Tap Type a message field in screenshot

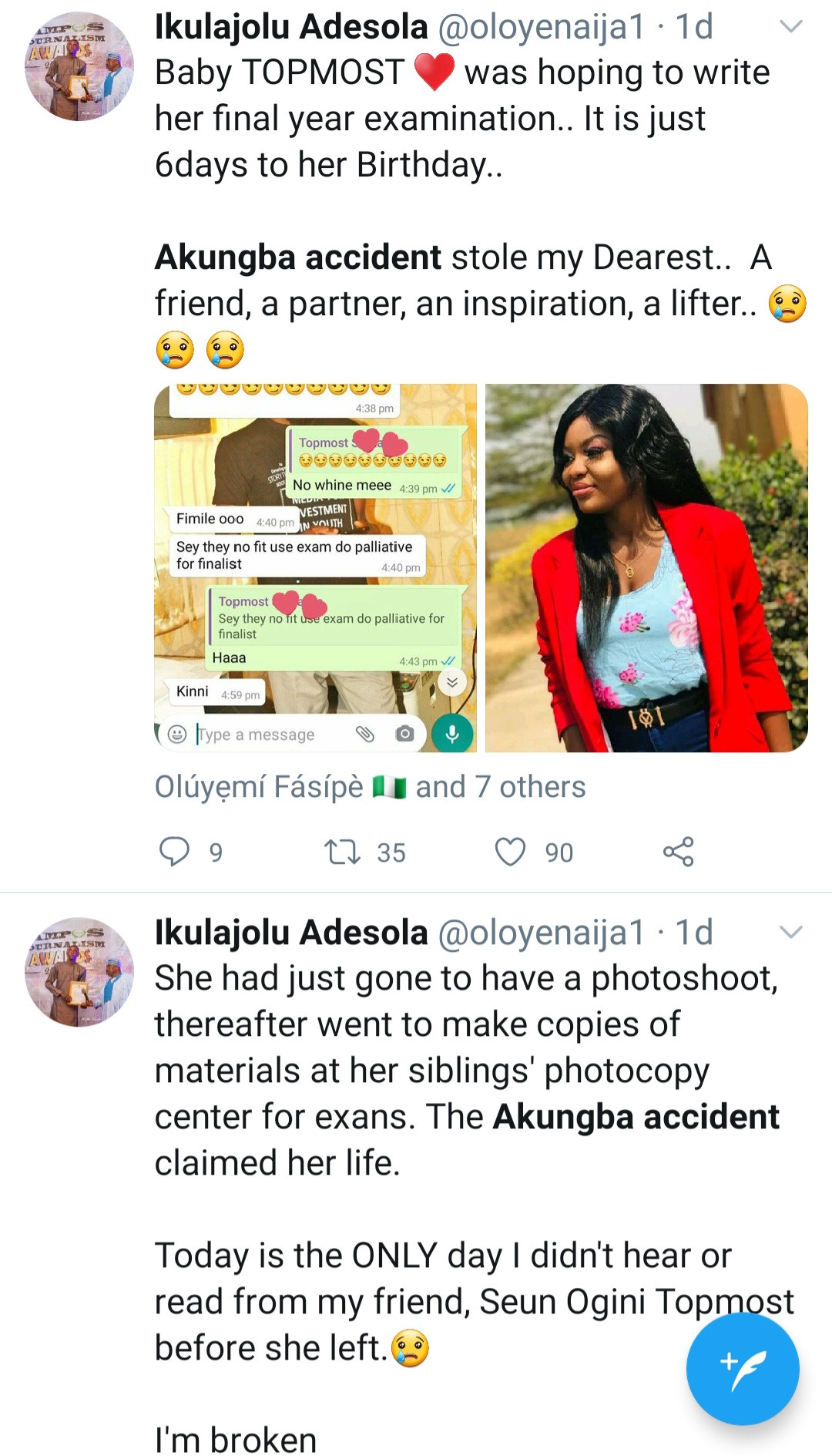[x=262, y=735]
